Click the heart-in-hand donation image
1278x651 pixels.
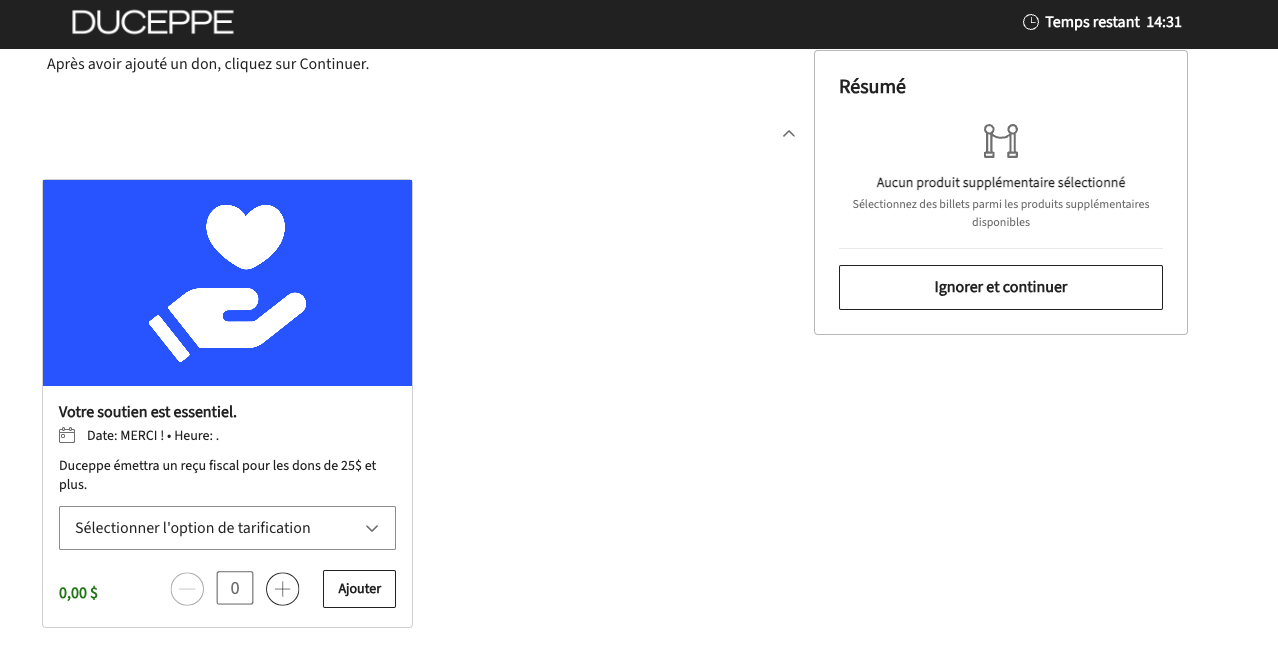point(227,283)
